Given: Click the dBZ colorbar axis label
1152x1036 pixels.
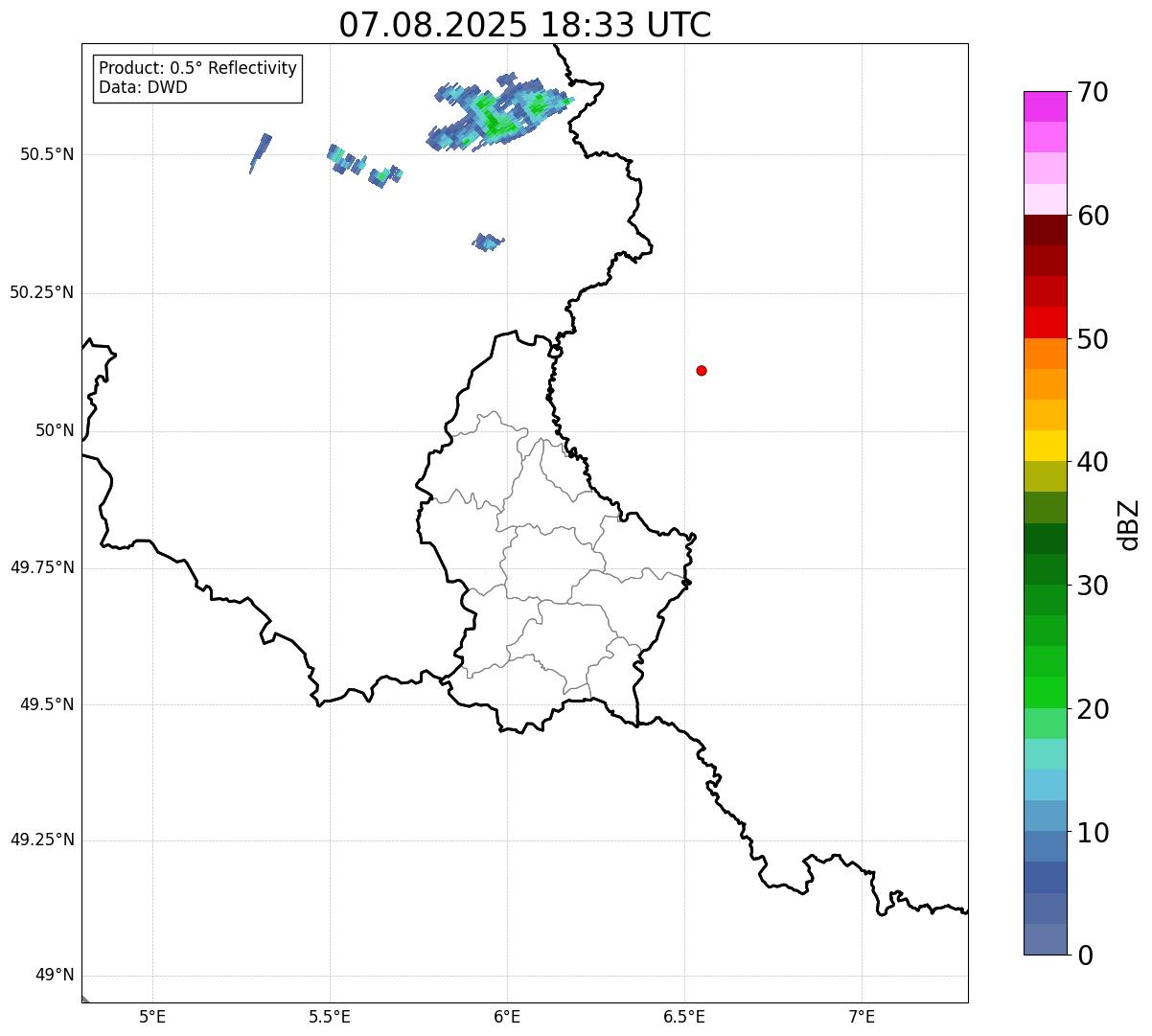Looking at the screenshot, I should click(1129, 524).
